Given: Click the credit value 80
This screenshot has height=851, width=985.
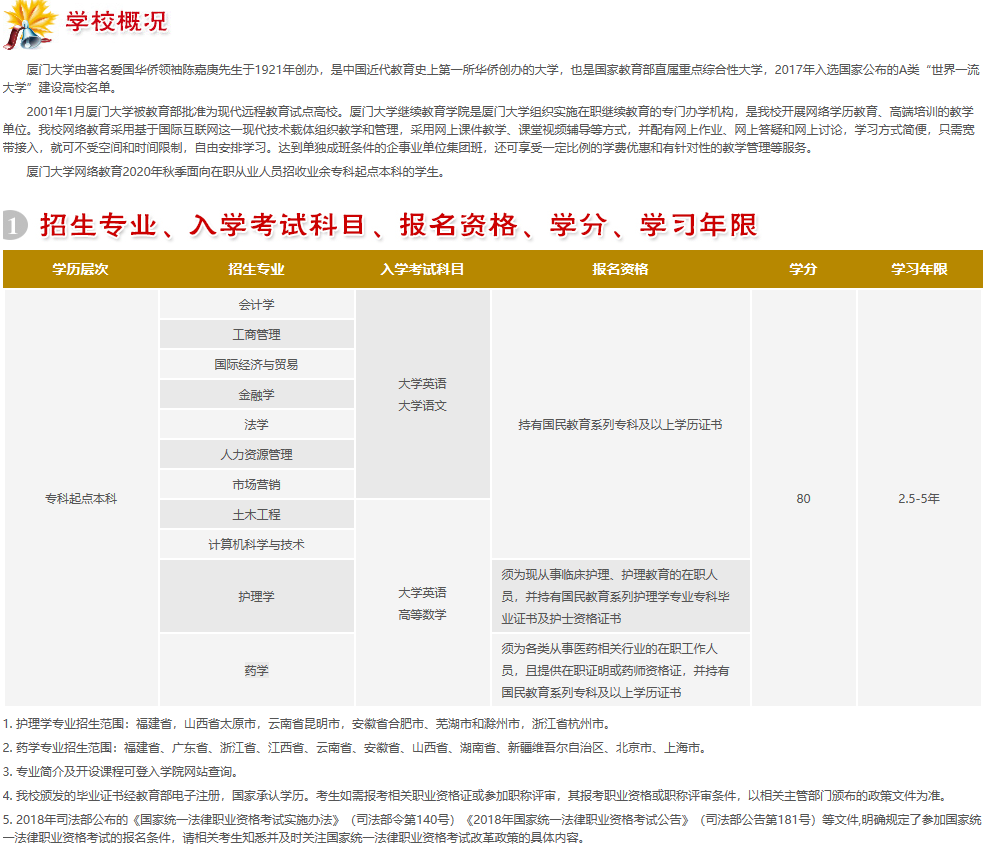Looking at the screenshot, I should pyautogui.click(x=803, y=499).
